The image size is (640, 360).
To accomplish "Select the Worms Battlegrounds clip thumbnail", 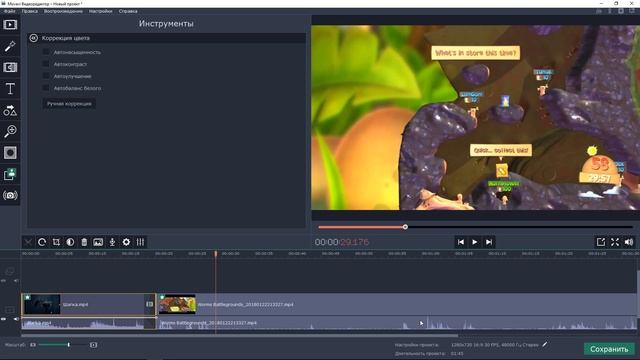I will pos(178,304).
